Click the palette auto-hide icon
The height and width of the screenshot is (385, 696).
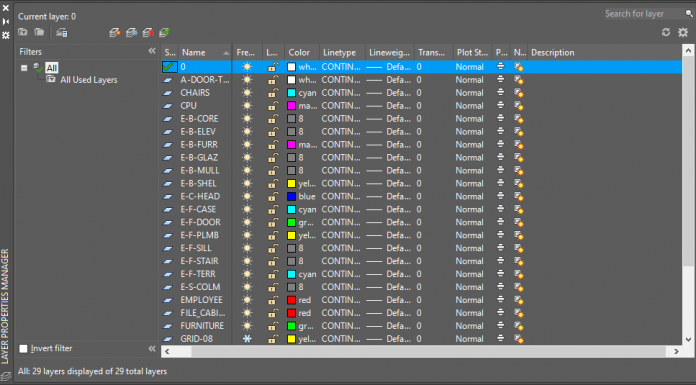6,21
